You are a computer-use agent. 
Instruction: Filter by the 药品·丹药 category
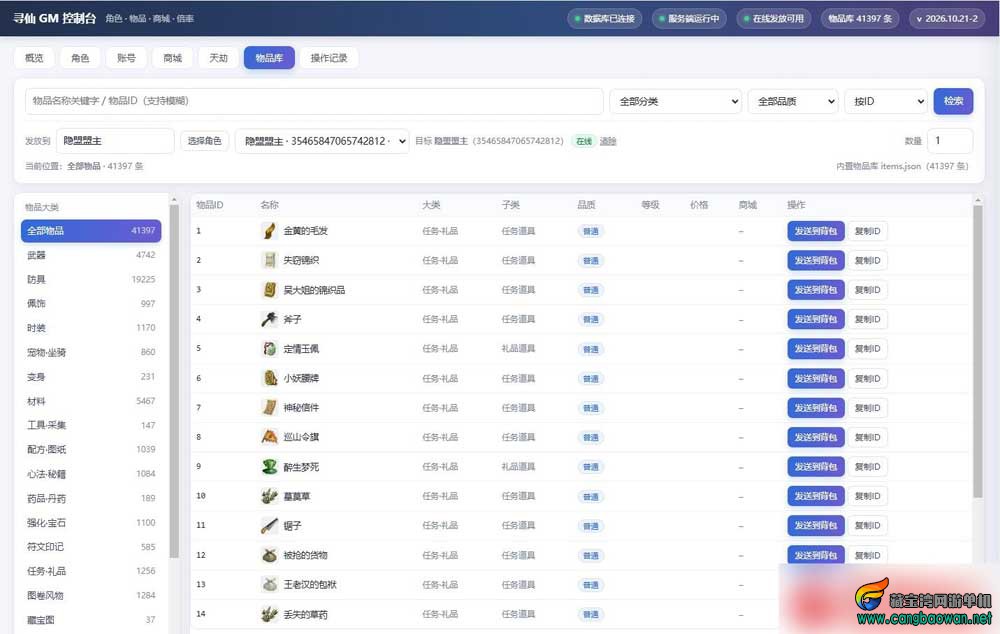pyautogui.click(x=91, y=498)
